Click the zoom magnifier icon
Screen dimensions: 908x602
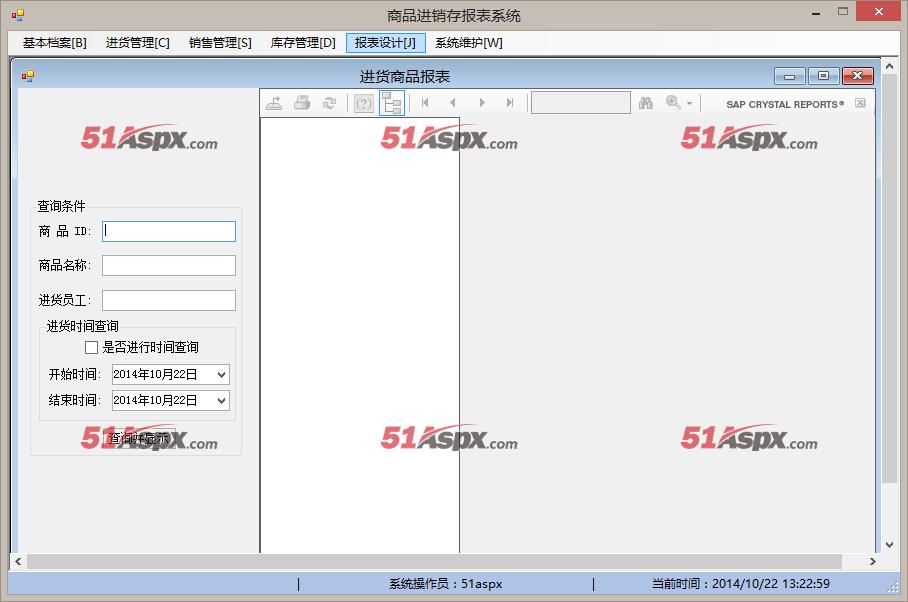(673, 102)
